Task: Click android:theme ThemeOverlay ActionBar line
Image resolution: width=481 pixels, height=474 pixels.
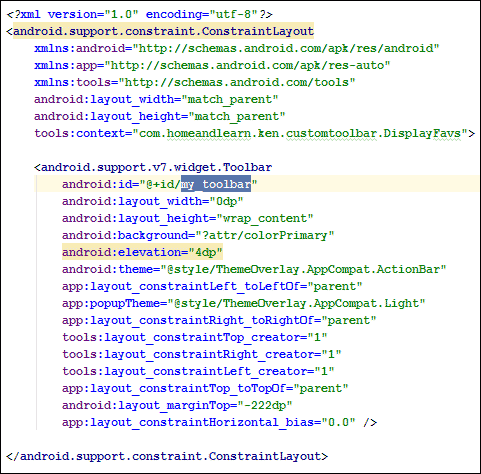Action: (x=254, y=269)
